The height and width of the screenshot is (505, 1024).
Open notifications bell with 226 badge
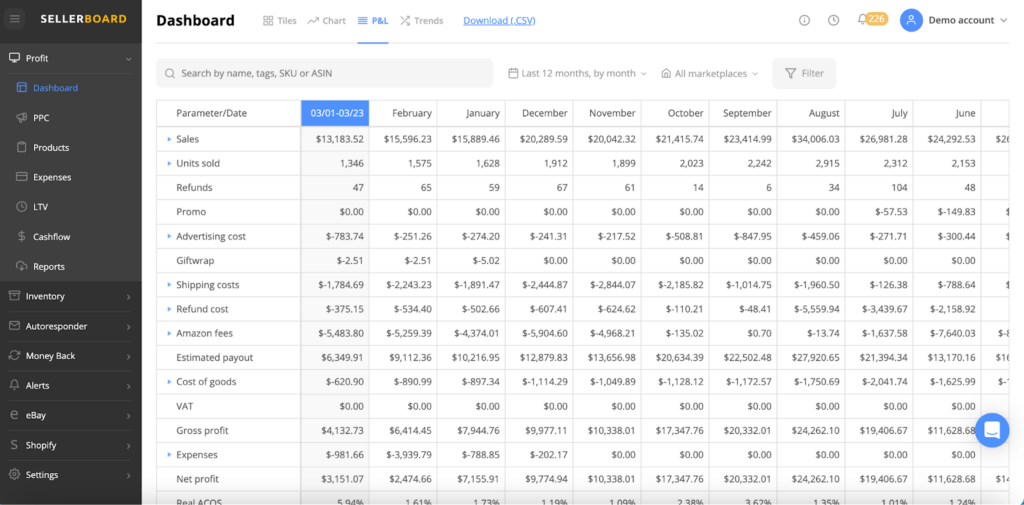coord(872,20)
